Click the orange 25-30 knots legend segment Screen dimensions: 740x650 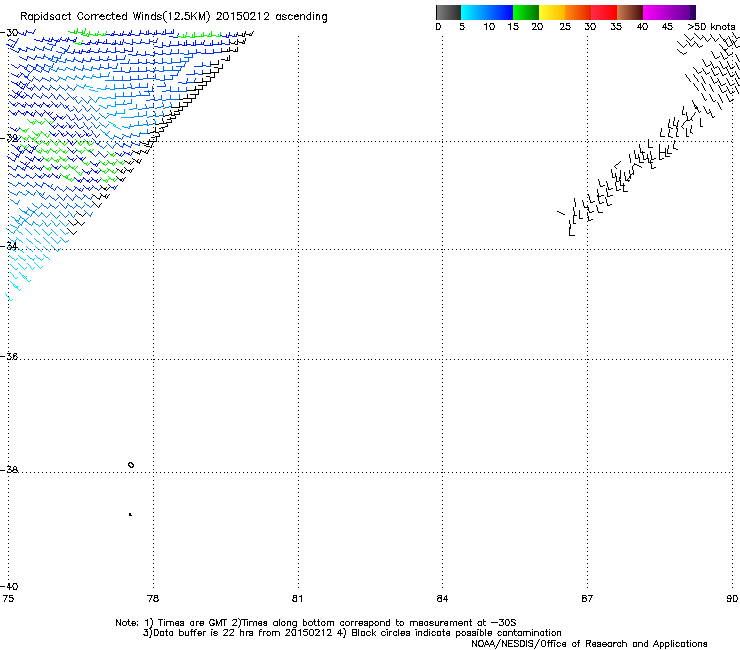click(578, 12)
